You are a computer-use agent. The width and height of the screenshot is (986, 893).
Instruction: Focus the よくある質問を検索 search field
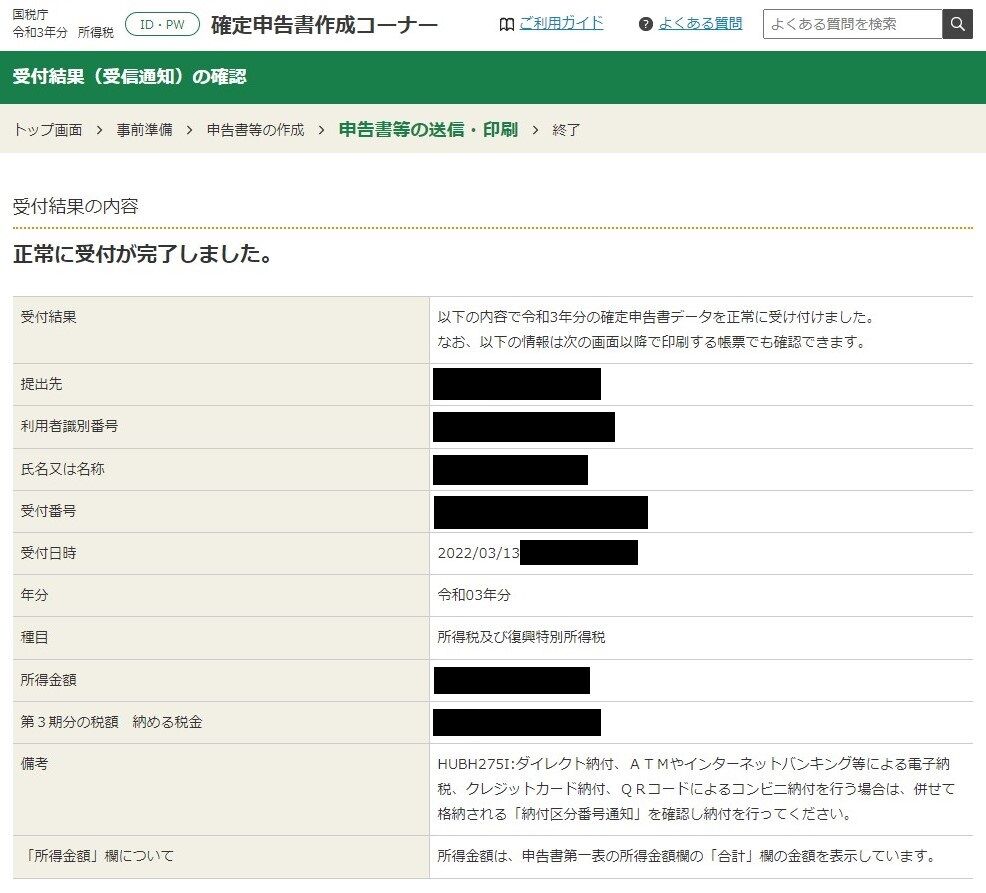[852, 24]
